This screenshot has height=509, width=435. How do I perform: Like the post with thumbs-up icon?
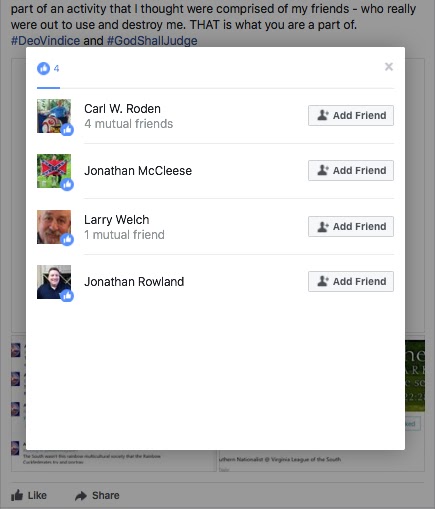29,495
